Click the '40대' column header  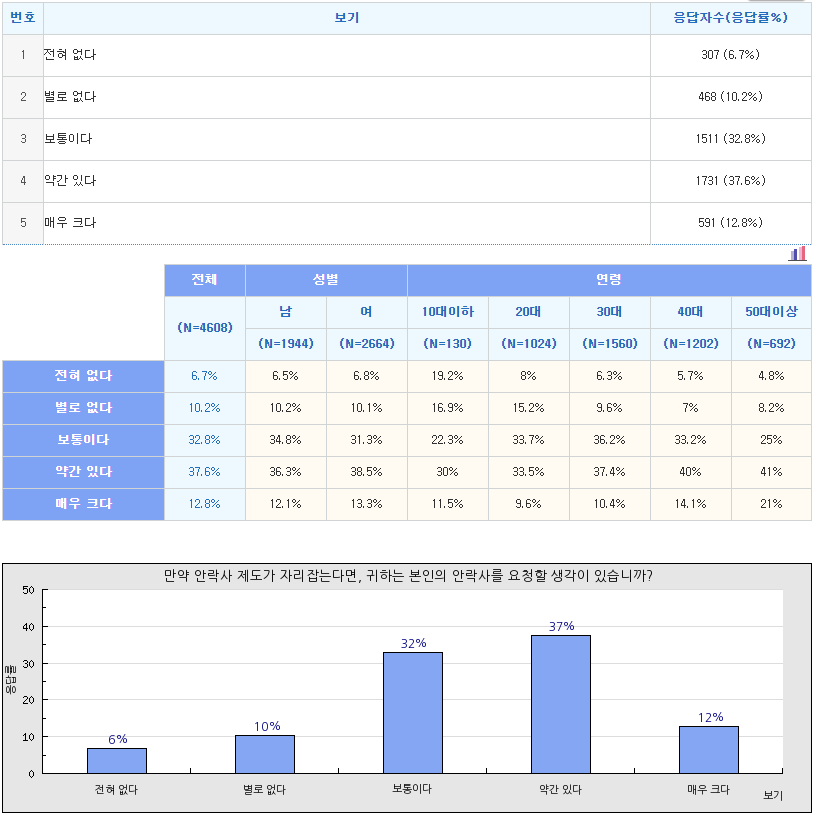690,312
